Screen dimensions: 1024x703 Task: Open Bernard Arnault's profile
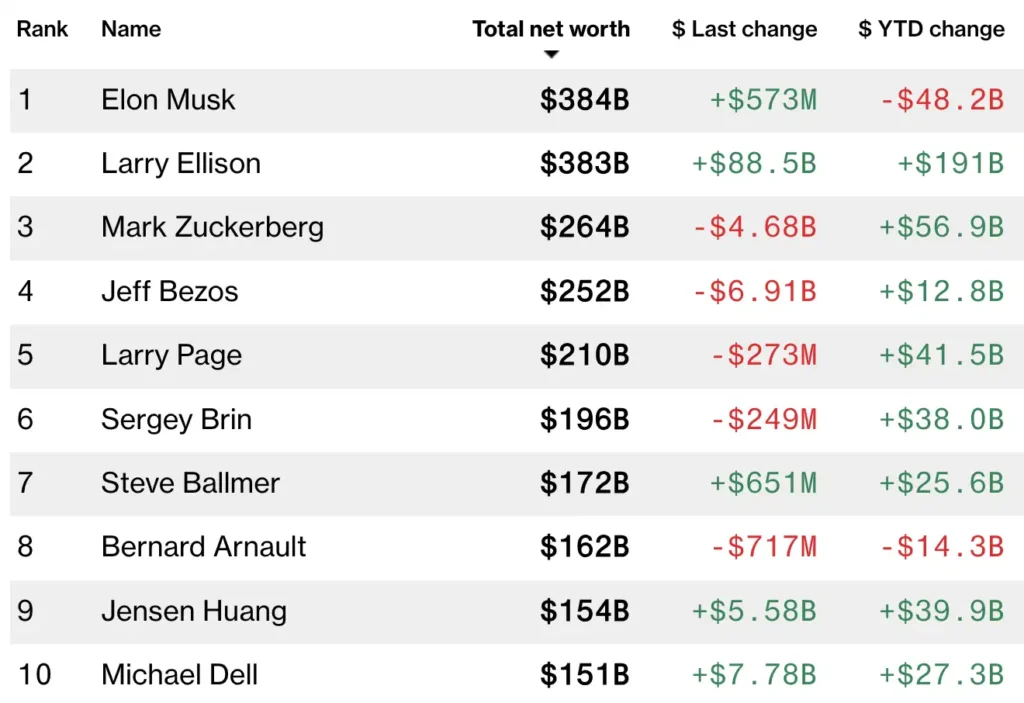click(x=204, y=547)
